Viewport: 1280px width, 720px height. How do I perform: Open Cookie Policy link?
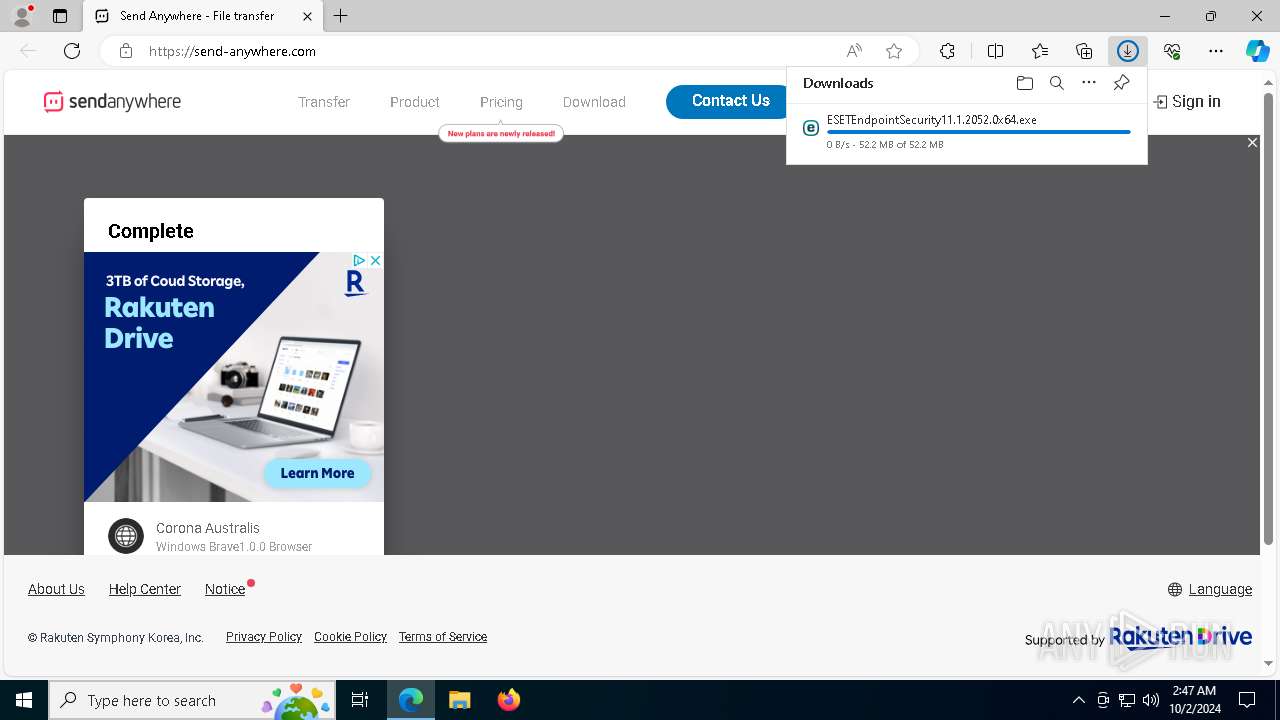click(x=350, y=637)
